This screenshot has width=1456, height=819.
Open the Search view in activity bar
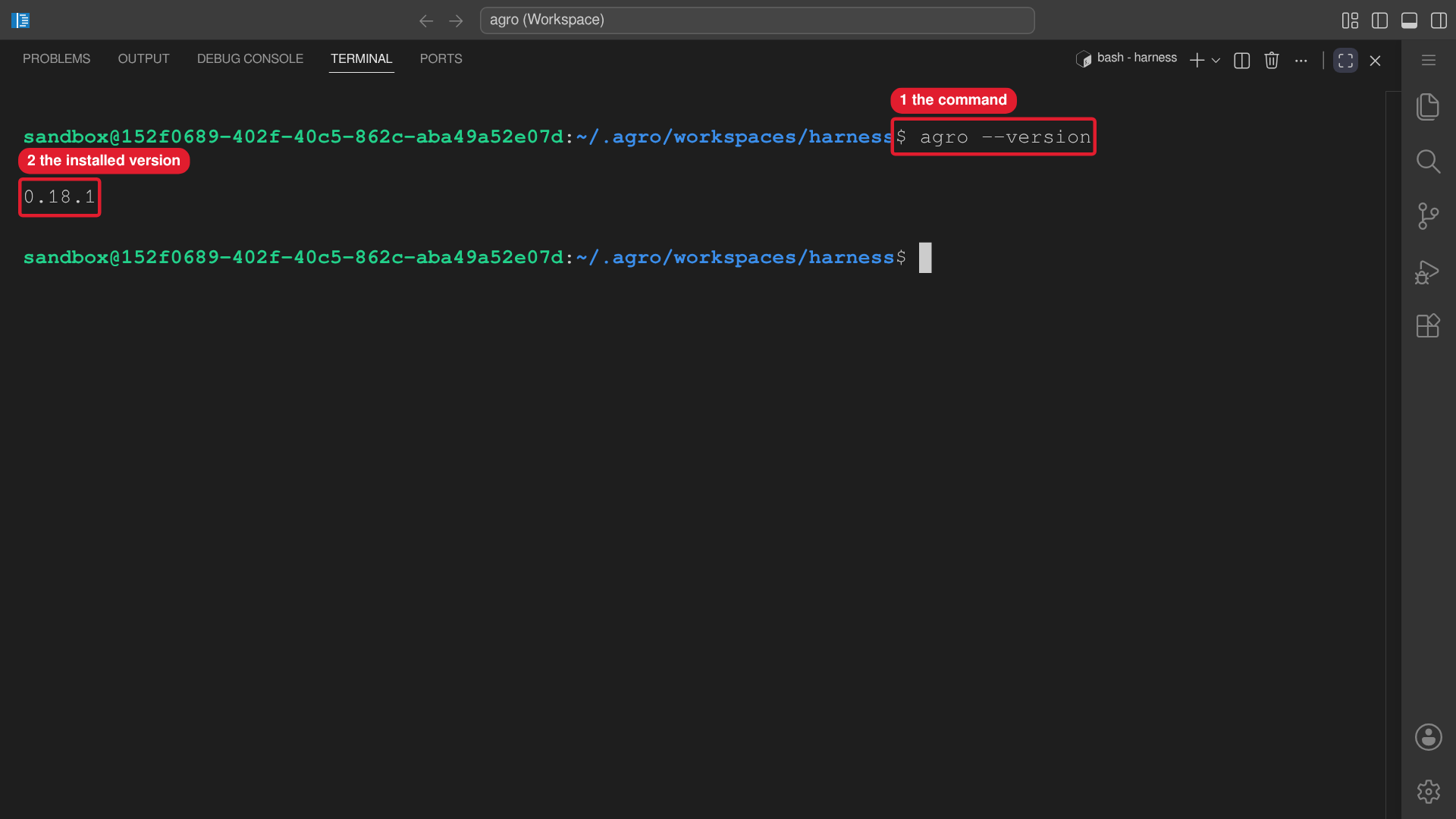[x=1428, y=162]
